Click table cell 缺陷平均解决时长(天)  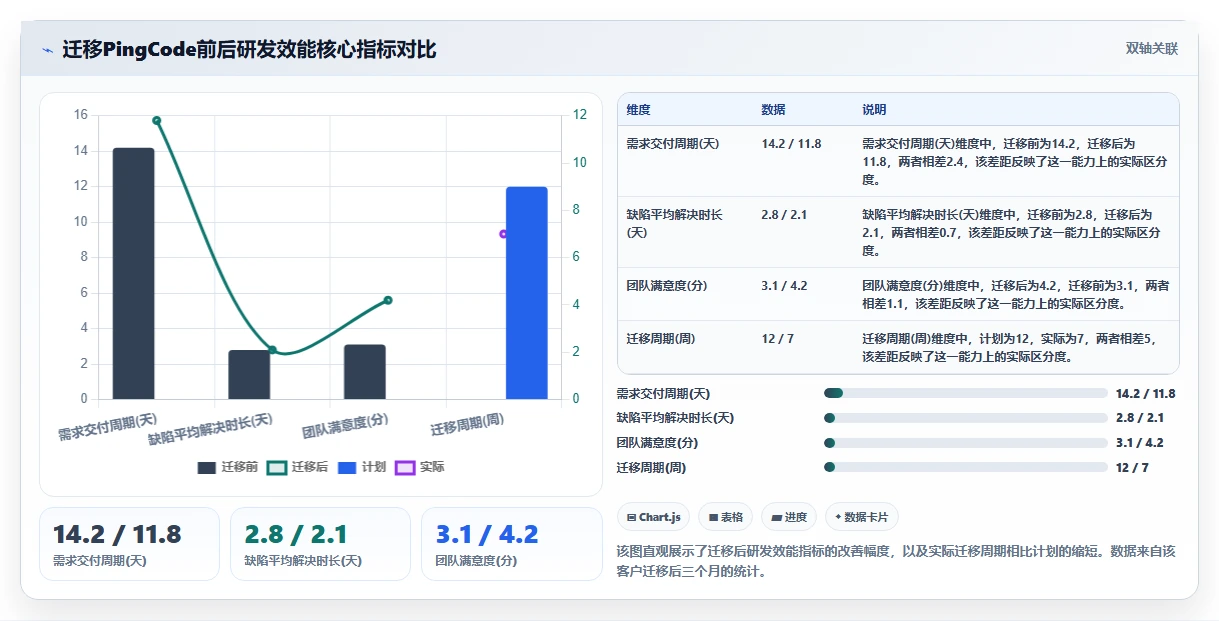pos(675,223)
